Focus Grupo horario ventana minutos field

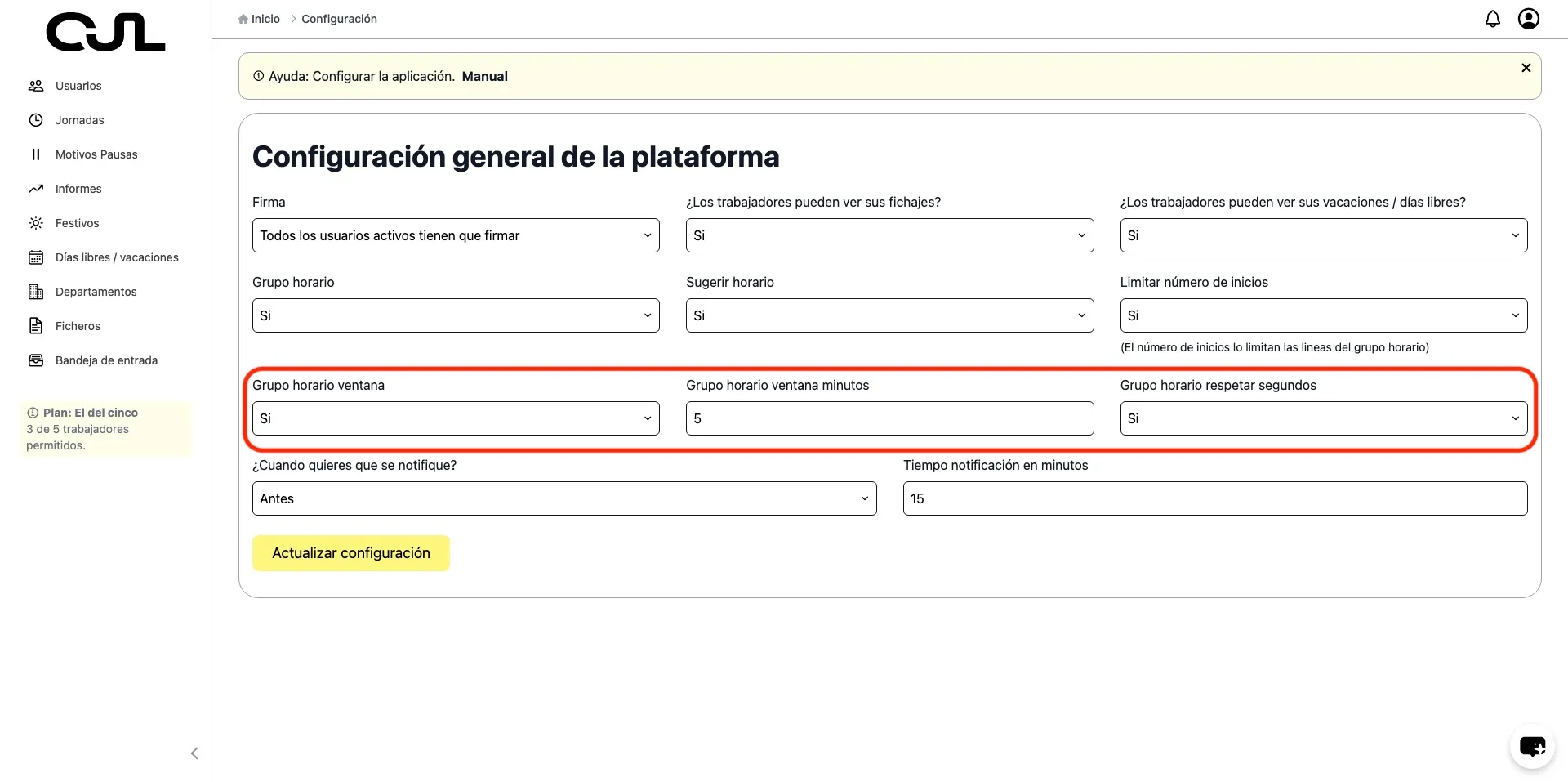889,418
